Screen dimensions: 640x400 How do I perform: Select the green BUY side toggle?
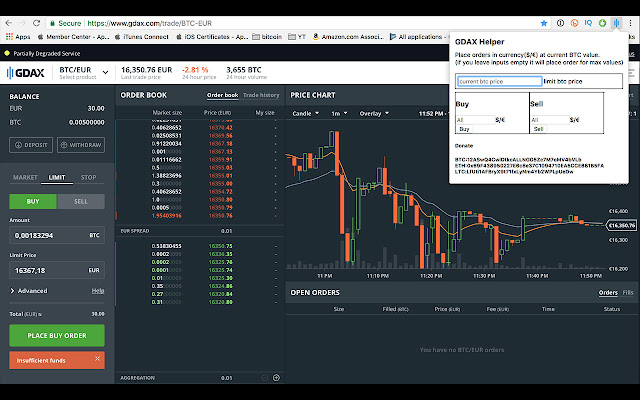(x=33, y=201)
